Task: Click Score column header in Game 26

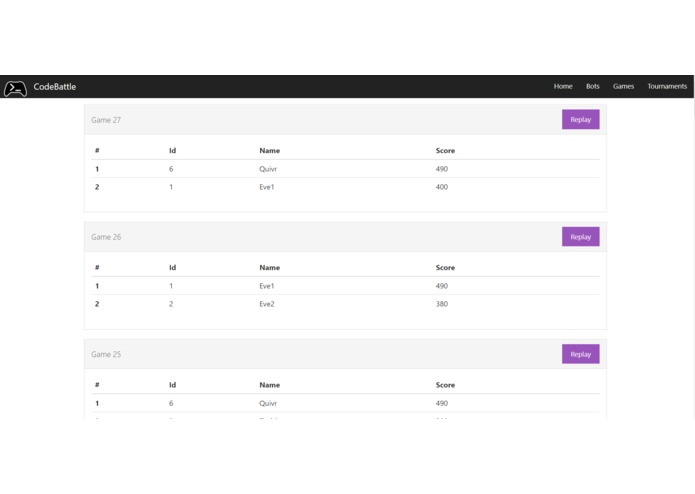Action: click(x=445, y=268)
